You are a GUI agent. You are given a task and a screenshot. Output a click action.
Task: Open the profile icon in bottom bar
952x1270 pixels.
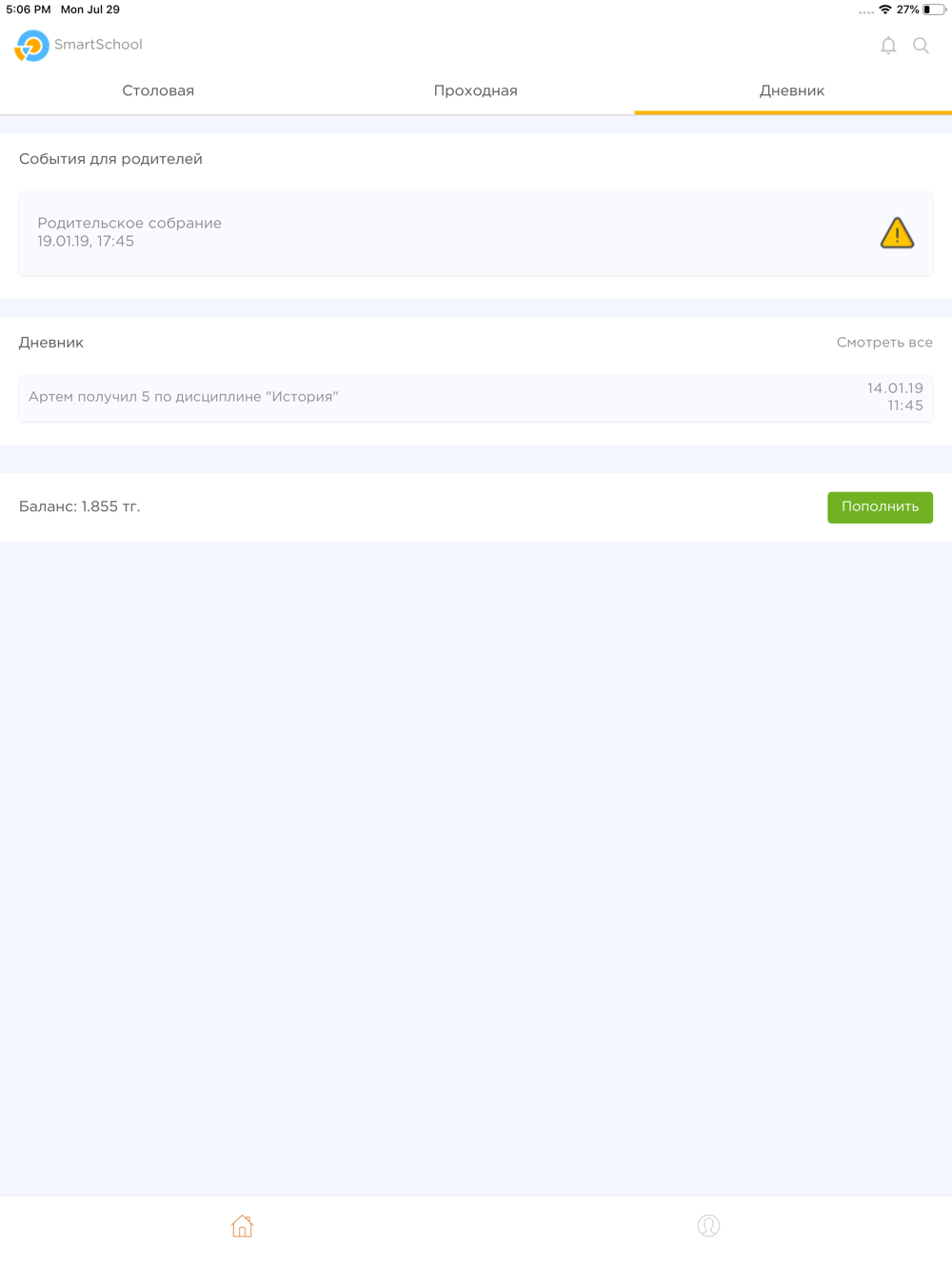(708, 1225)
